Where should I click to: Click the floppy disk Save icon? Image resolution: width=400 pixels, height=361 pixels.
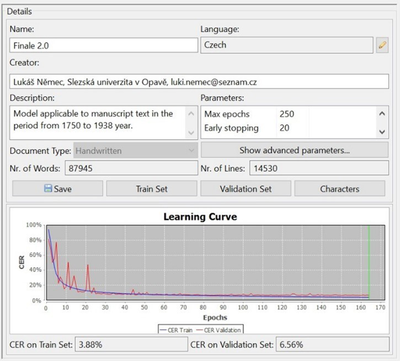[48, 188]
